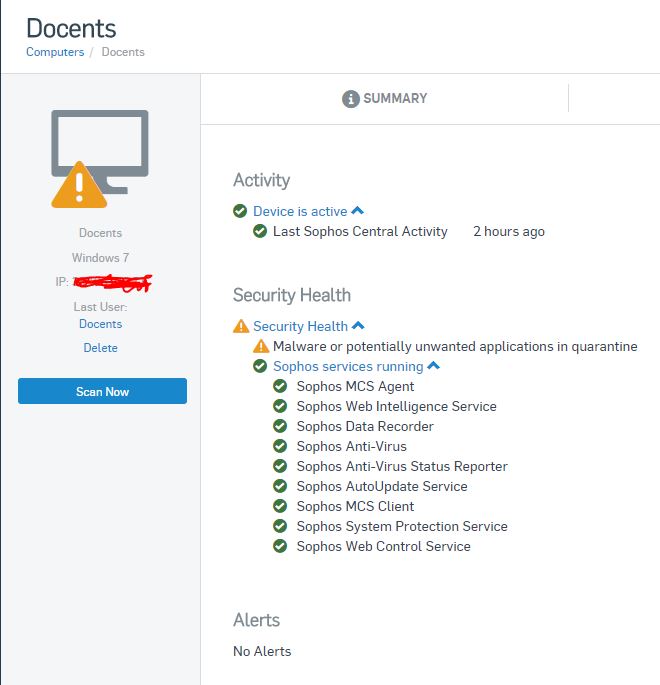
Task: Click the computer warning device icon
Action: (x=100, y=159)
